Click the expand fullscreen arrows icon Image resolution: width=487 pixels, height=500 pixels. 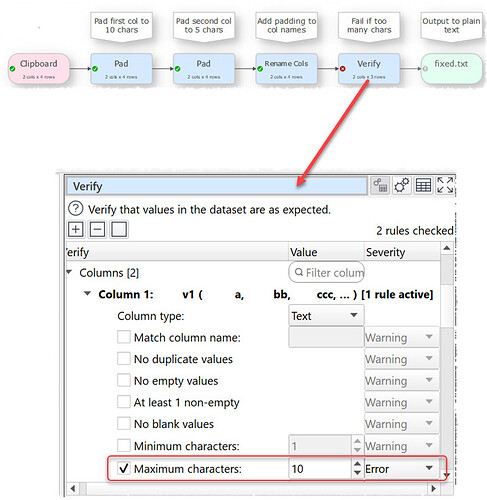(x=445, y=185)
